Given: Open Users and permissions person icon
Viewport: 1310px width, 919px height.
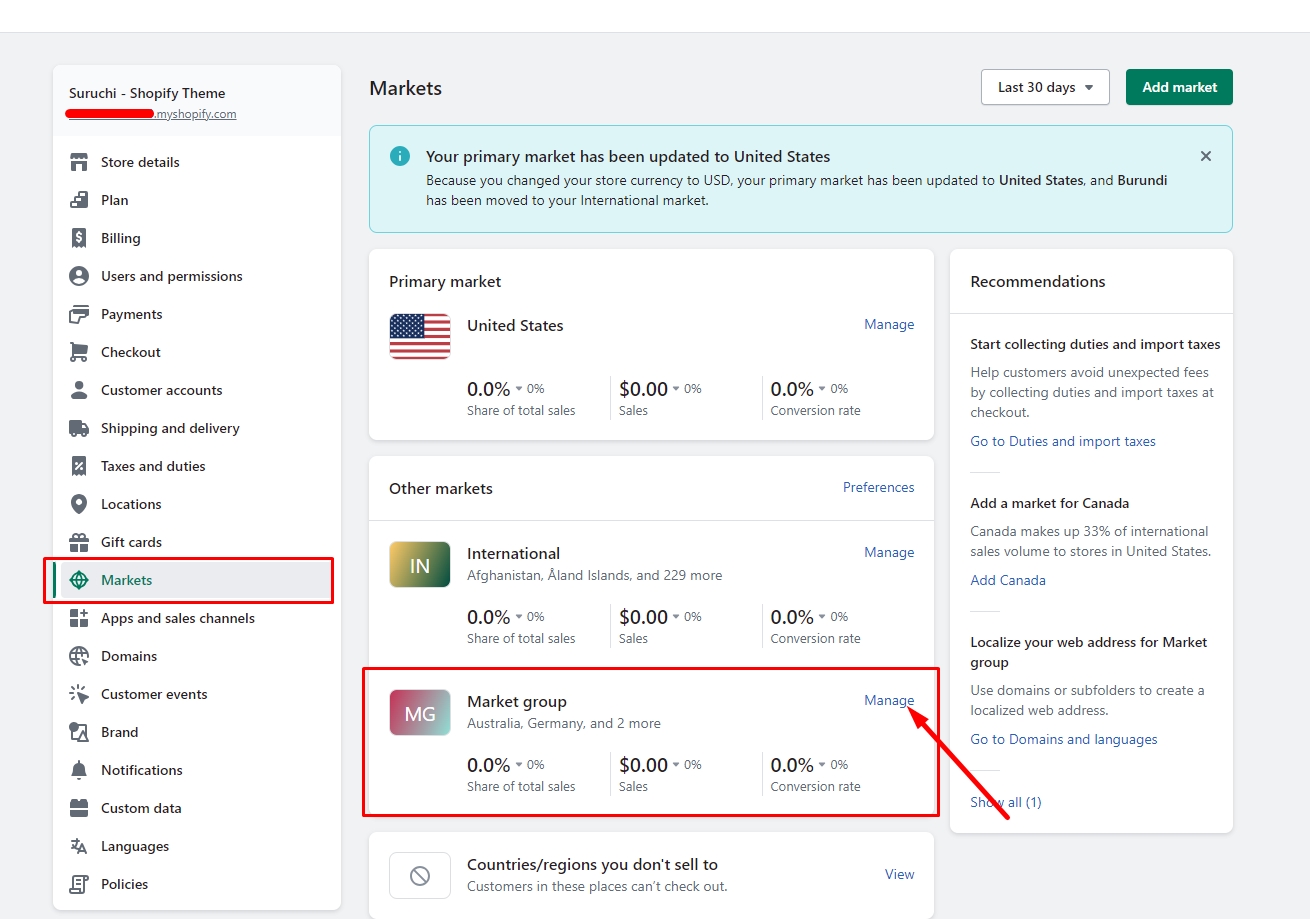Looking at the screenshot, I should click(x=79, y=276).
